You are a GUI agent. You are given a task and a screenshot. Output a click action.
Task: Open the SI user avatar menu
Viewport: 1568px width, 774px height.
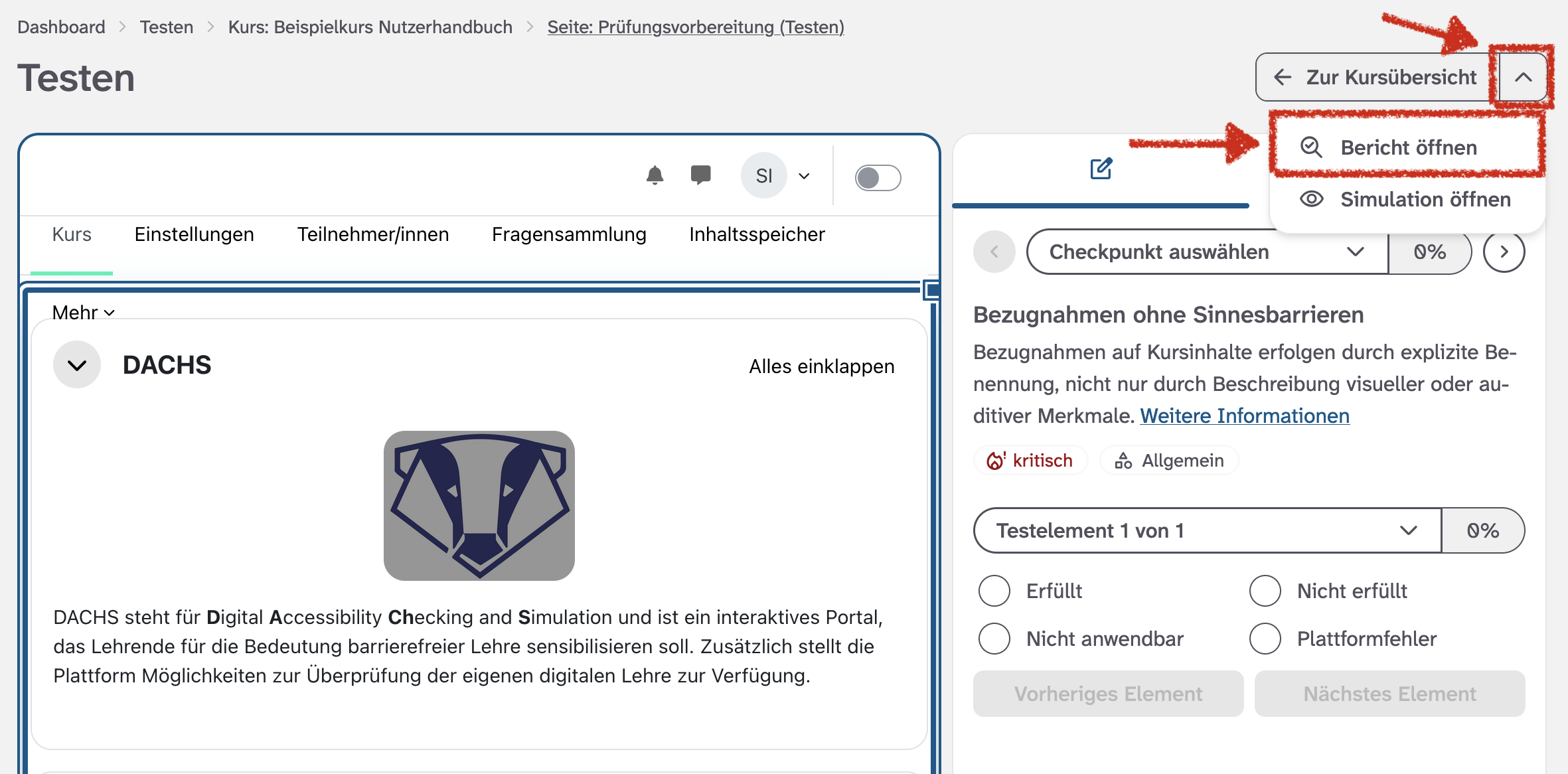(764, 175)
